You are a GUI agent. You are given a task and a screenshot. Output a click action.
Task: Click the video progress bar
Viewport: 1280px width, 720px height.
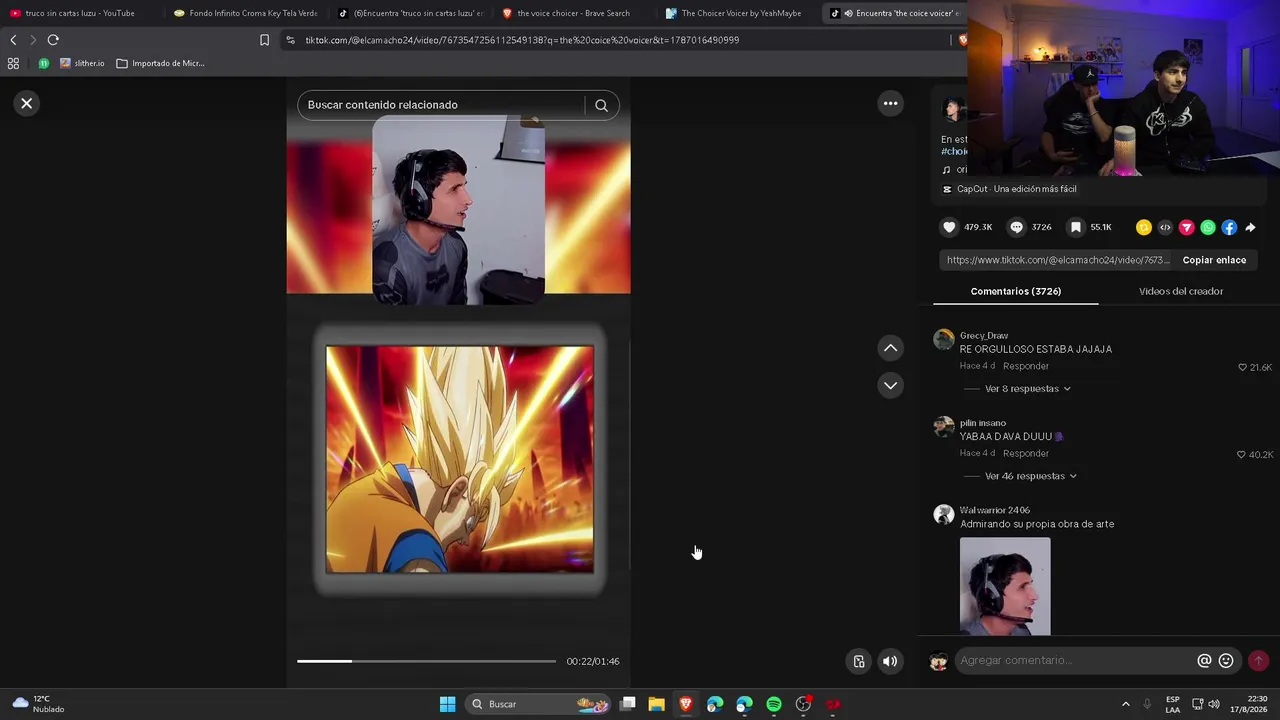(426, 661)
